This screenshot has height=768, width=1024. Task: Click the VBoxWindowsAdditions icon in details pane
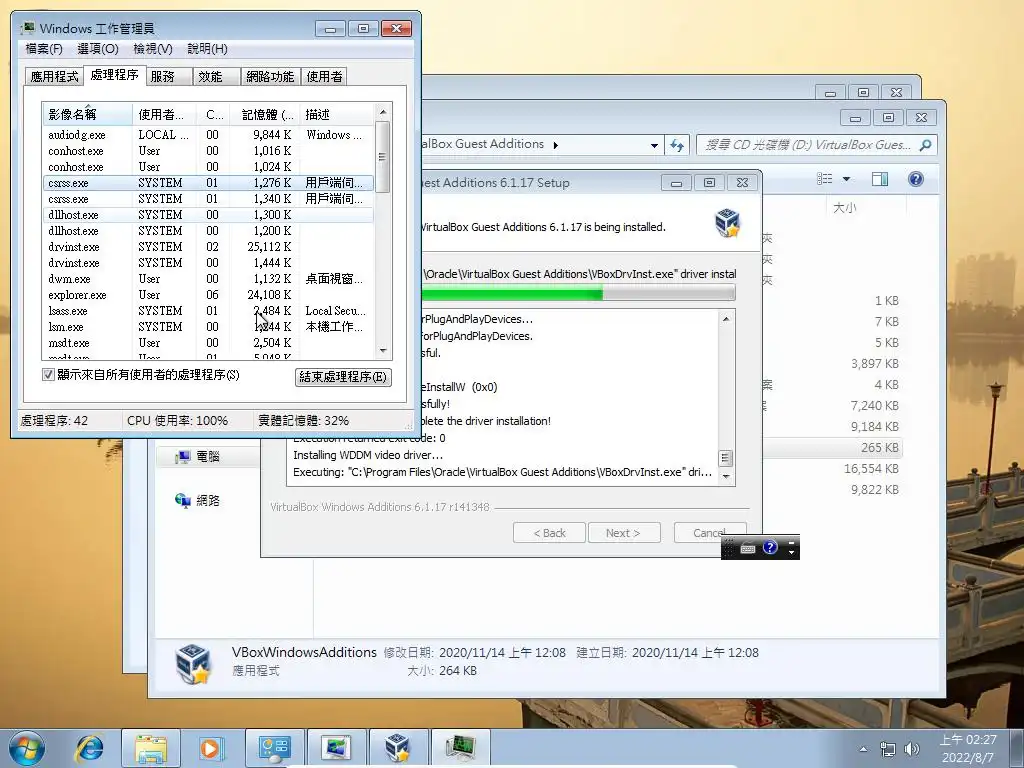click(193, 664)
